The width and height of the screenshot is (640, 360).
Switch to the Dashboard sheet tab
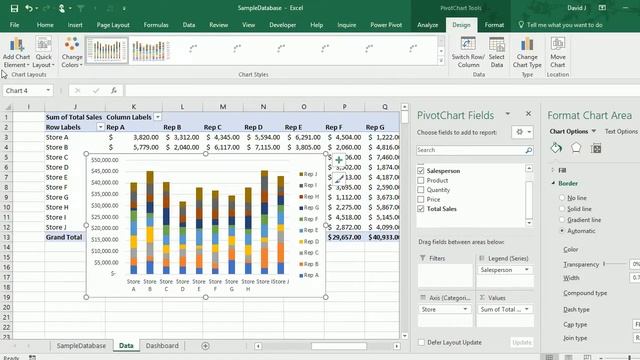pyautogui.click(x=162, y=346)
